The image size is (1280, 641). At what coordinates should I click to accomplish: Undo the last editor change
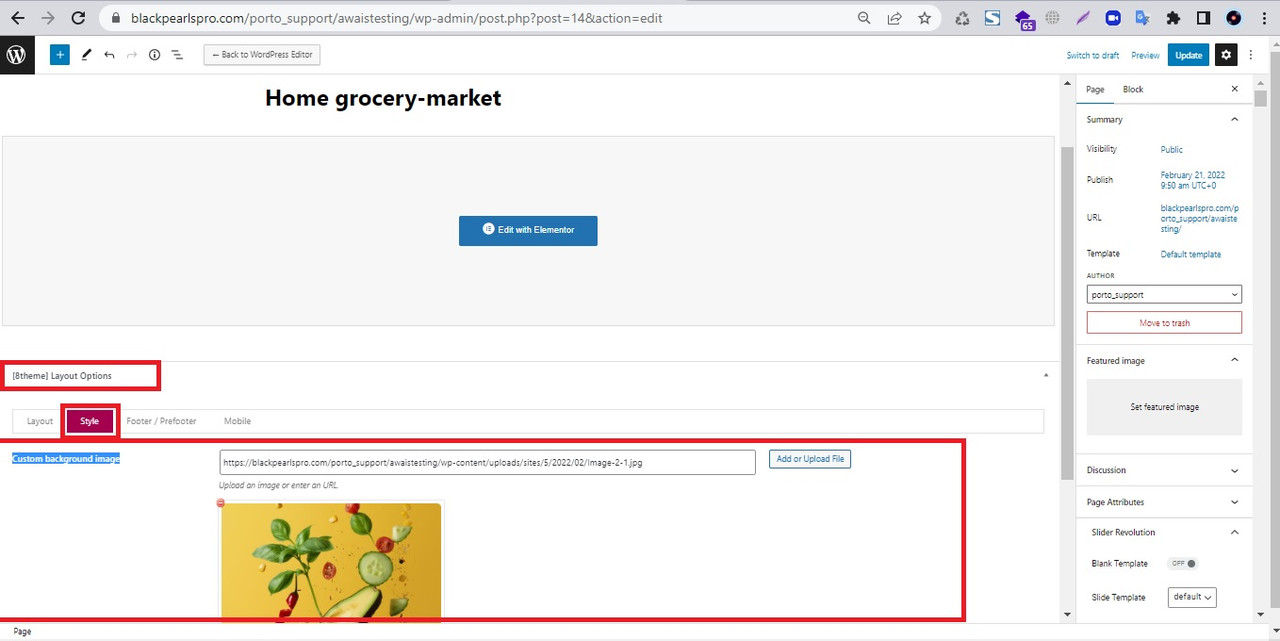(109, 55)
